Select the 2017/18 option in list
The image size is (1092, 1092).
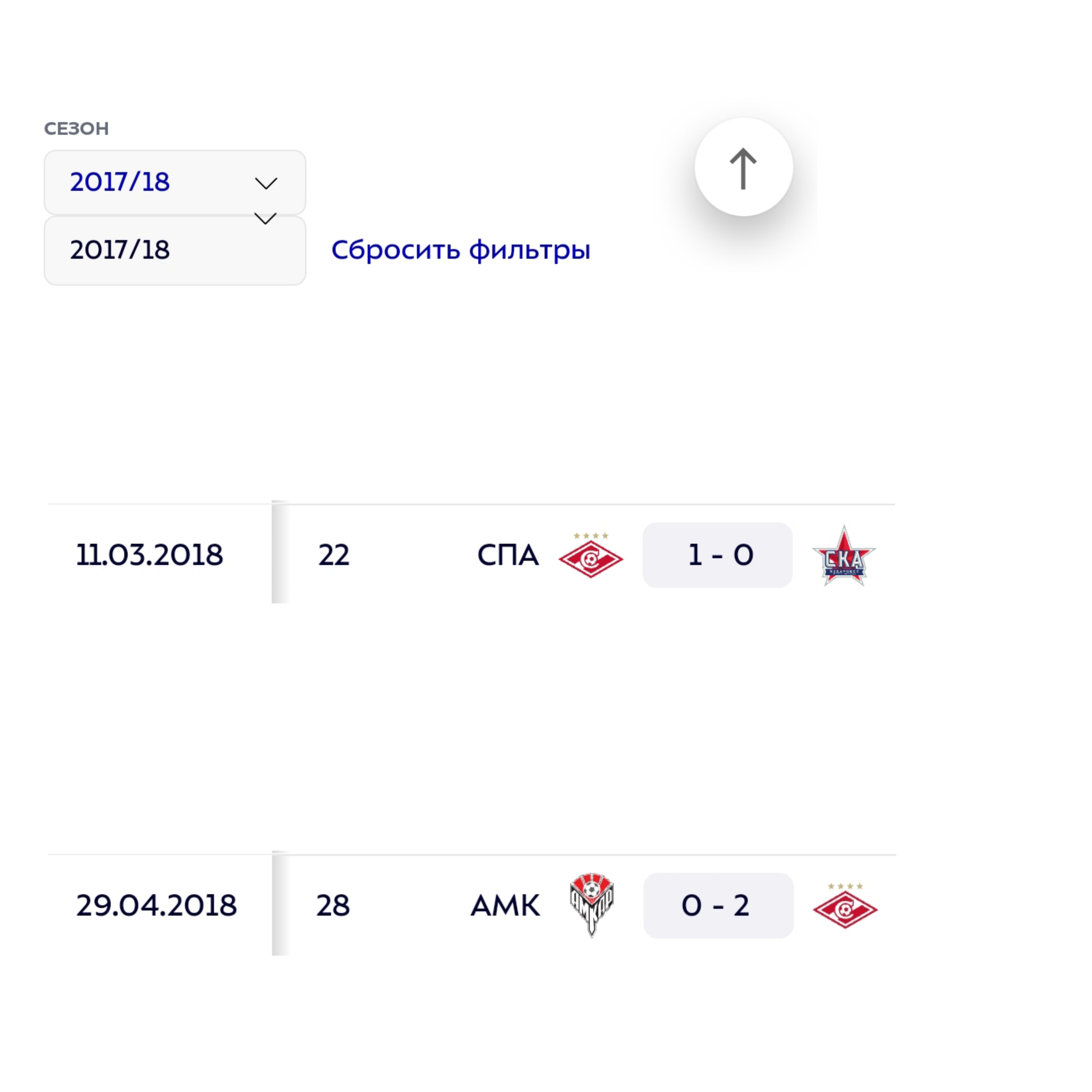tap(120, 250)
